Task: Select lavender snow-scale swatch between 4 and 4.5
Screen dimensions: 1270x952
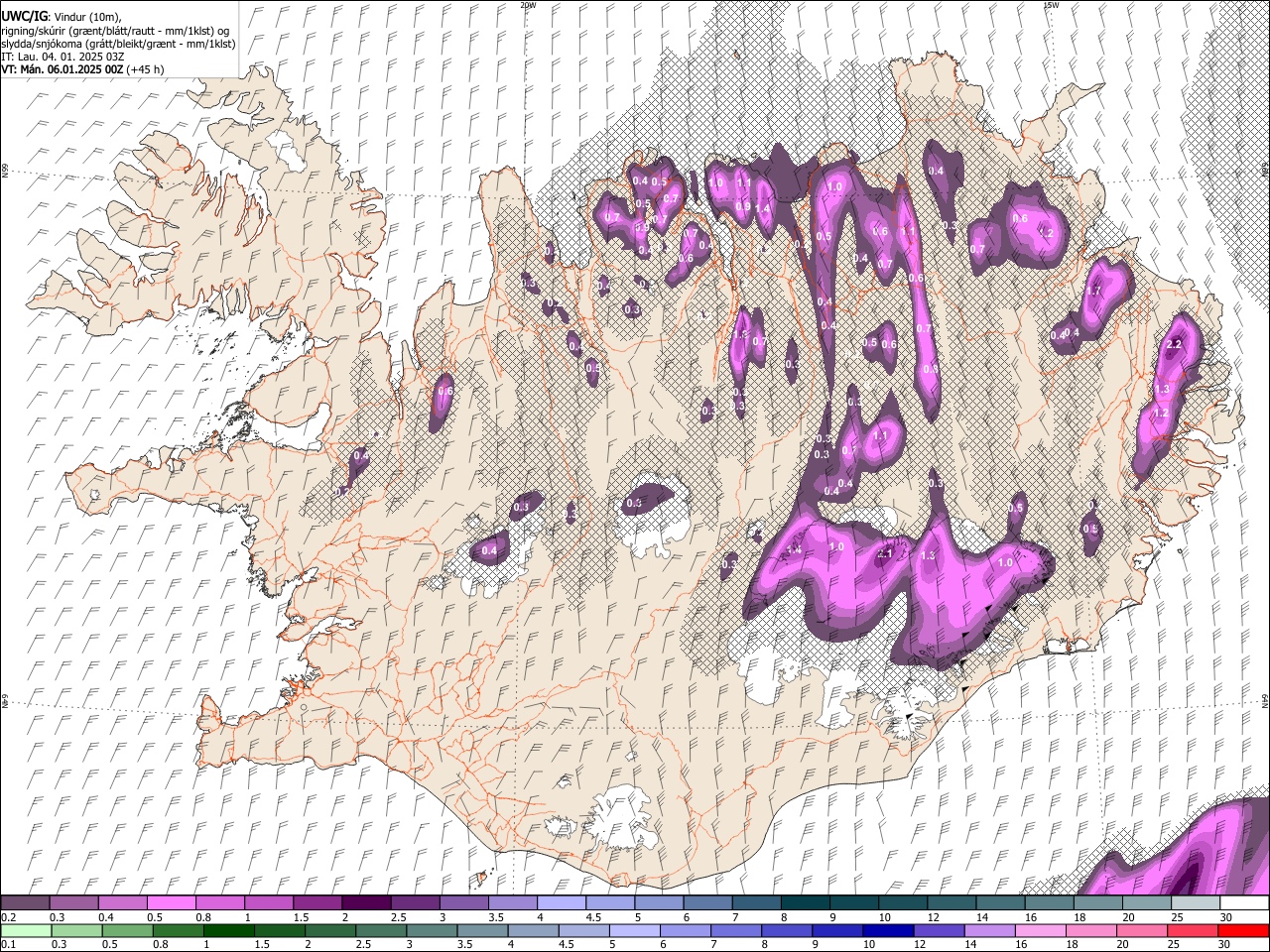Action: tap(561, 903)
